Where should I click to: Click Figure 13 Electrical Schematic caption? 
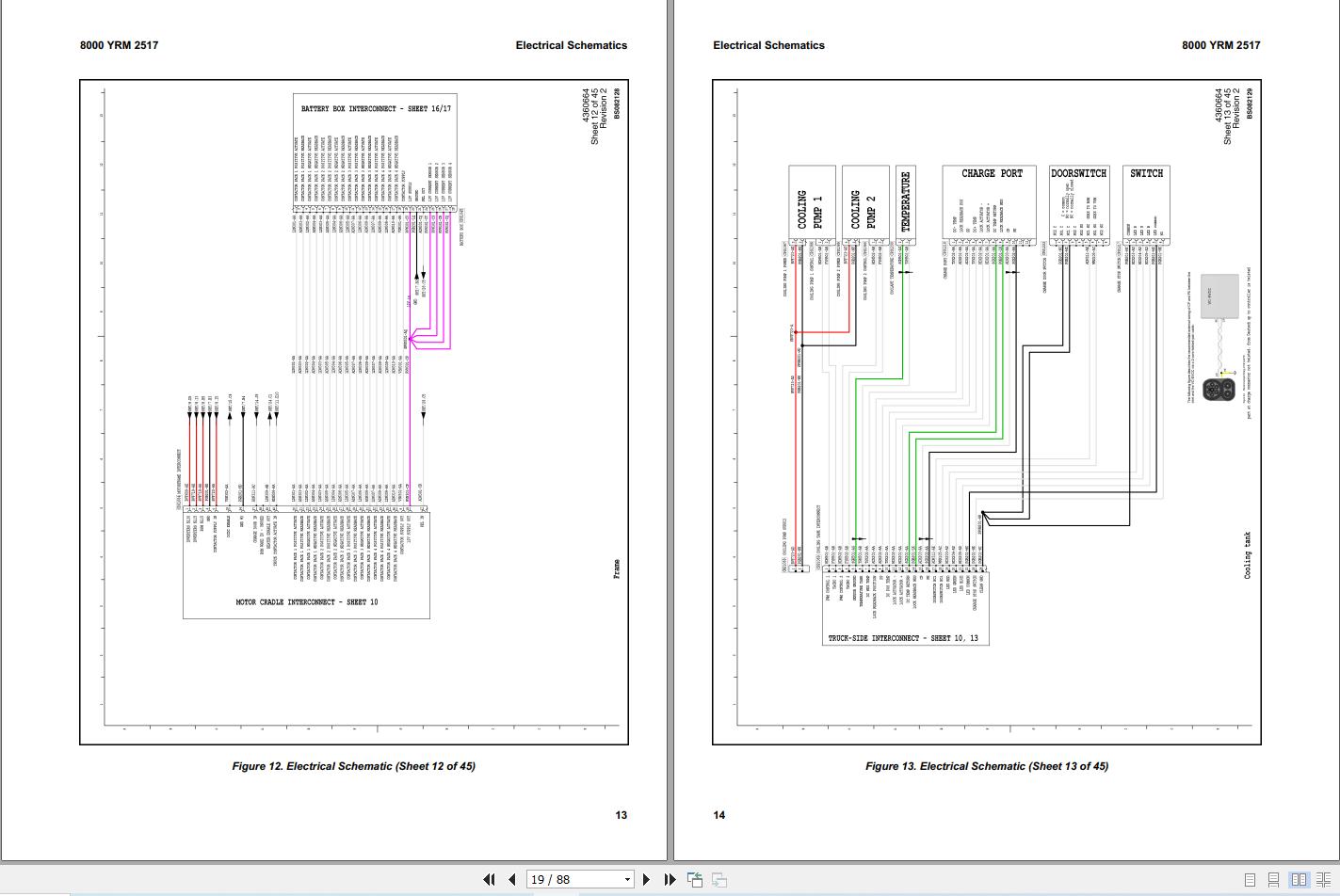(x=987, y=766)
